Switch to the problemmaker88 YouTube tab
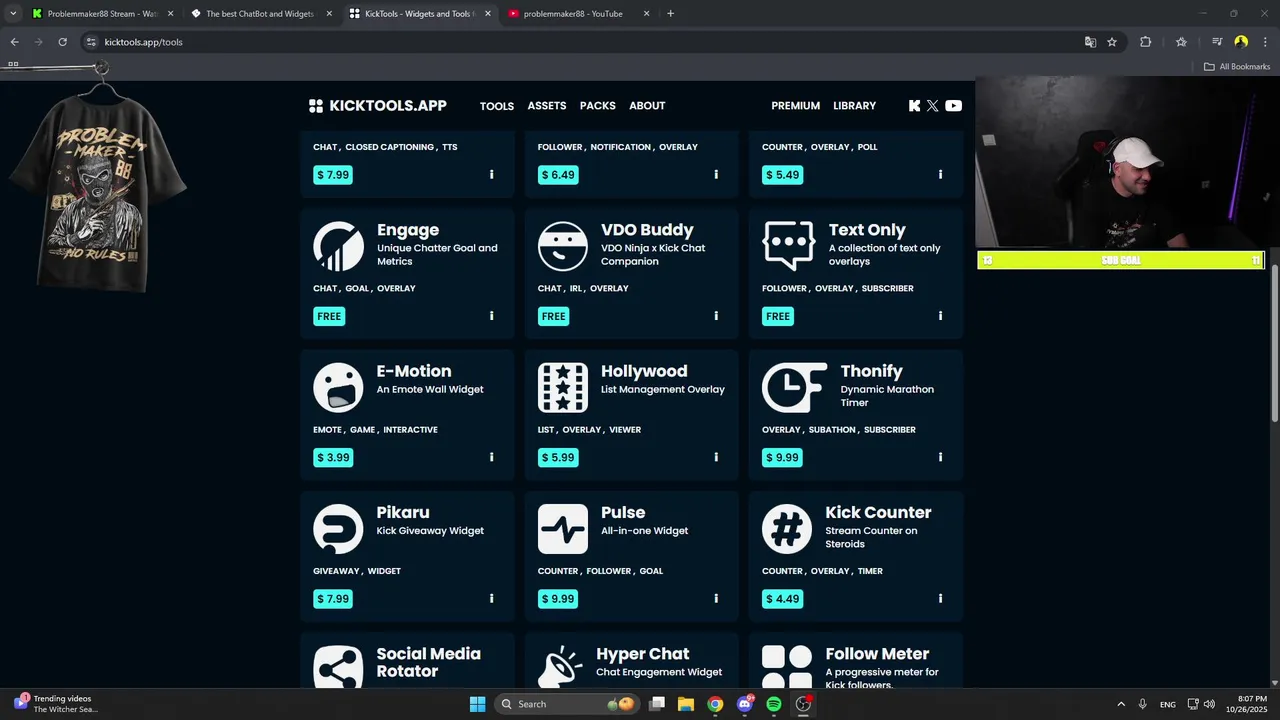 tap(580, 14)
